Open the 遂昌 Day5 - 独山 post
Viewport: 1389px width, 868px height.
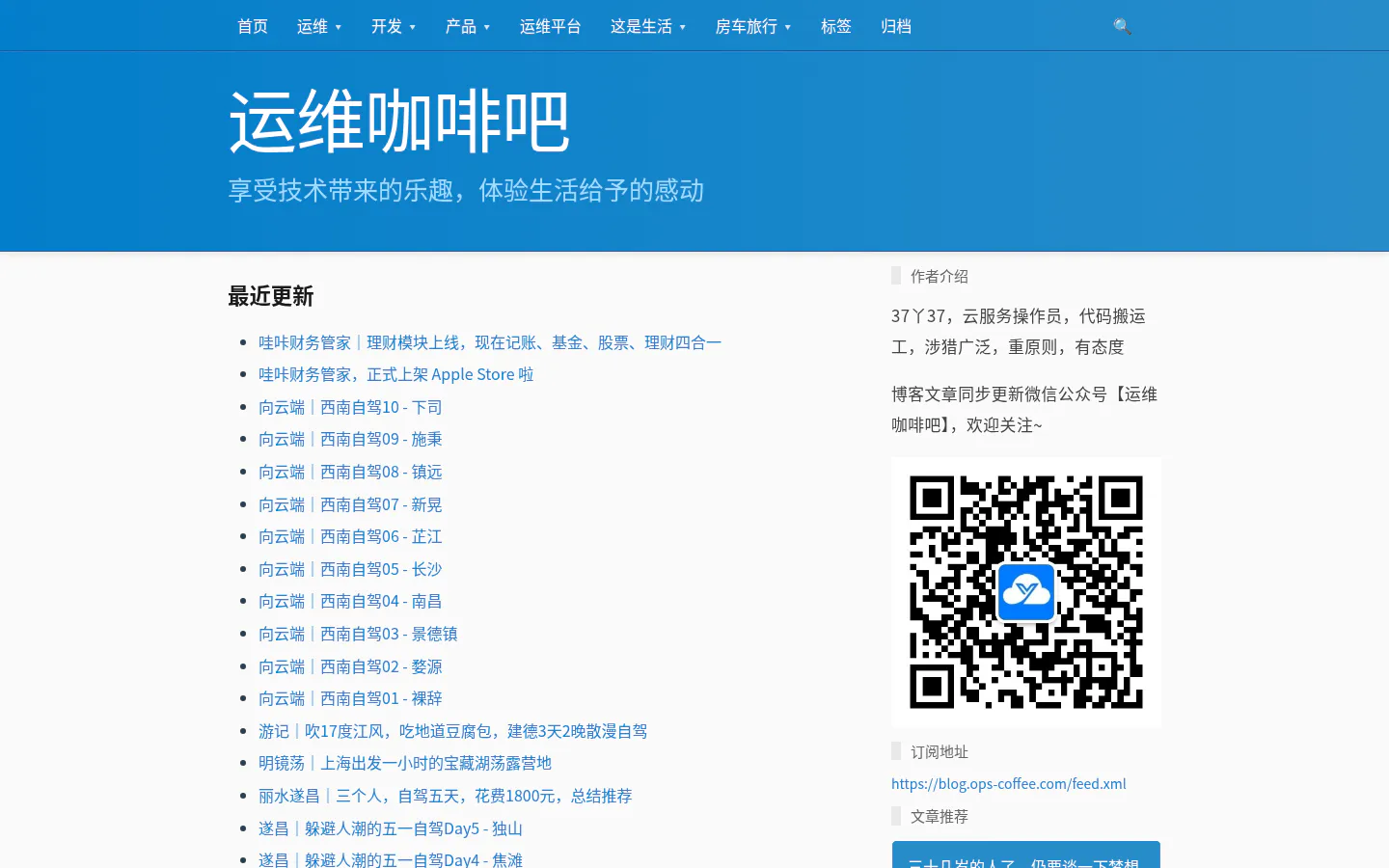(x=391, y=828)
